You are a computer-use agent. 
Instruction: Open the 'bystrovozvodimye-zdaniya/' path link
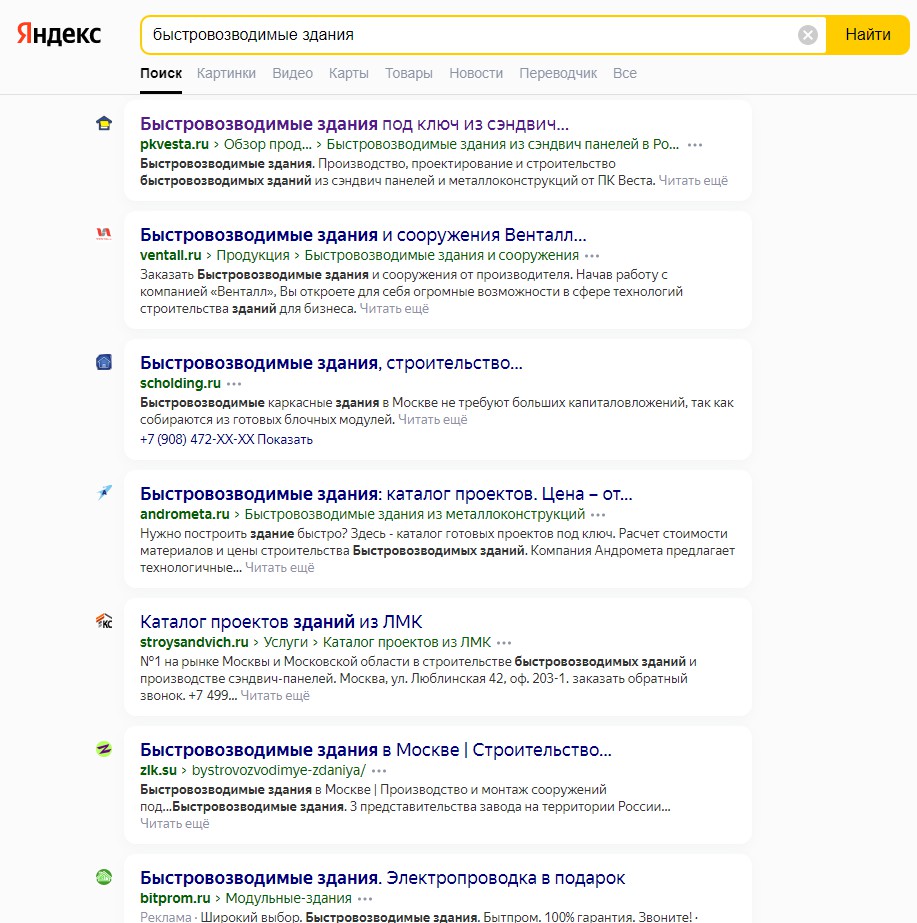tap(278, 770)
